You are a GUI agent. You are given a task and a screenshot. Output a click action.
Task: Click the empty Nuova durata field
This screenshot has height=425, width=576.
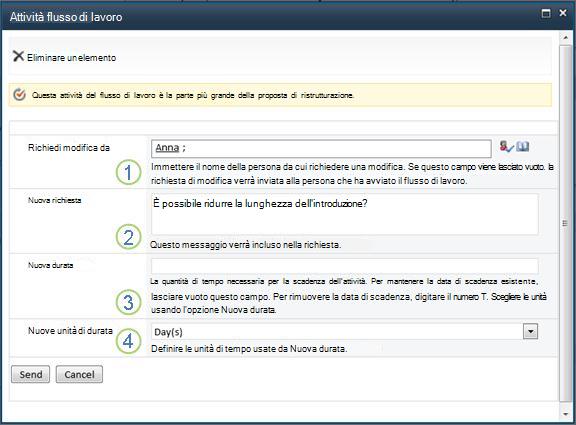point(345,266)
